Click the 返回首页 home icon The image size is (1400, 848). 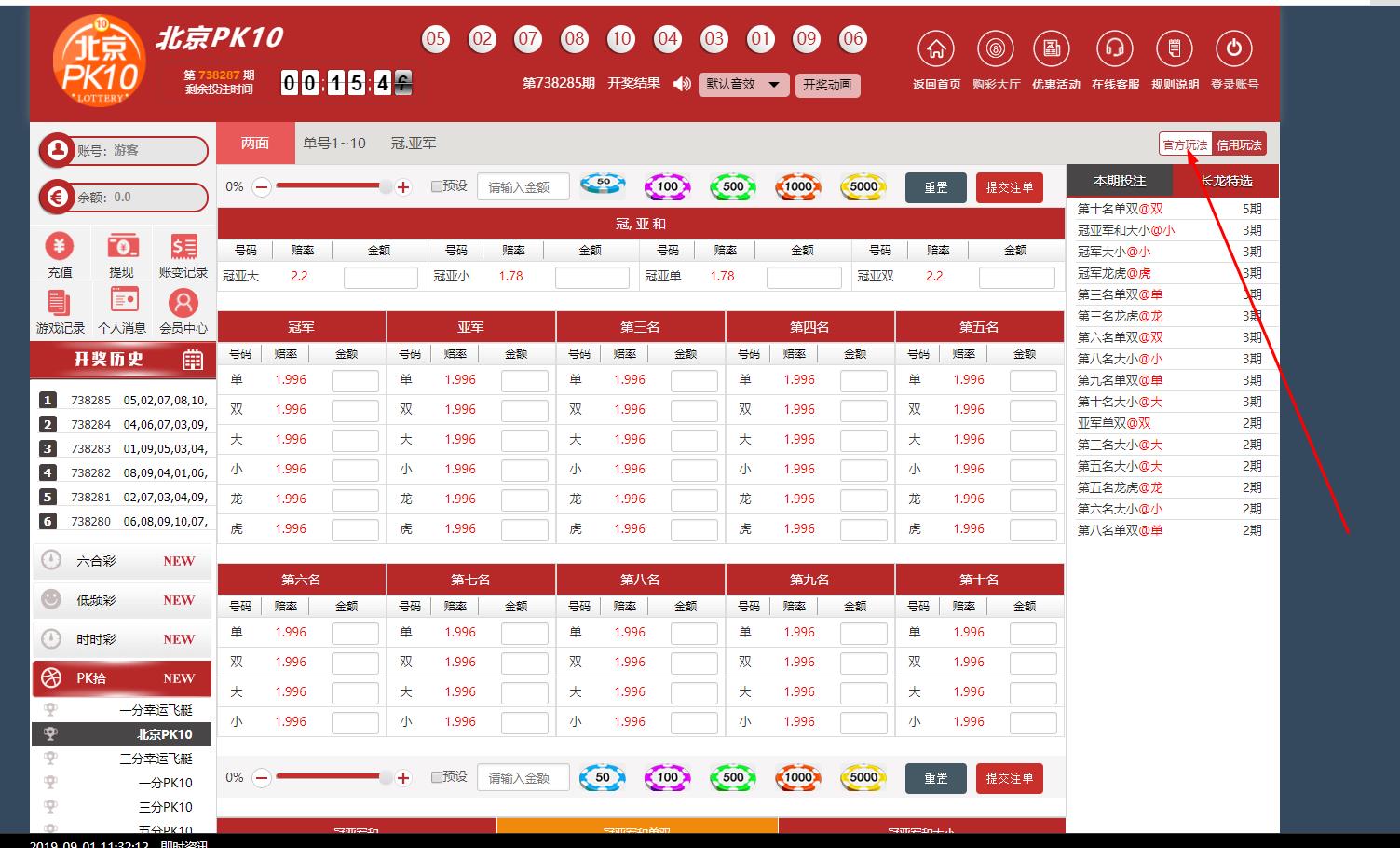tap(936, 49)
